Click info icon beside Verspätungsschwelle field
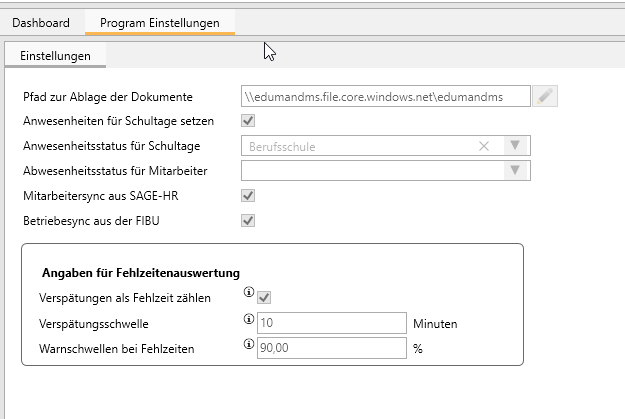The width and height of the screenshot is (625, 419). [249, 319]
